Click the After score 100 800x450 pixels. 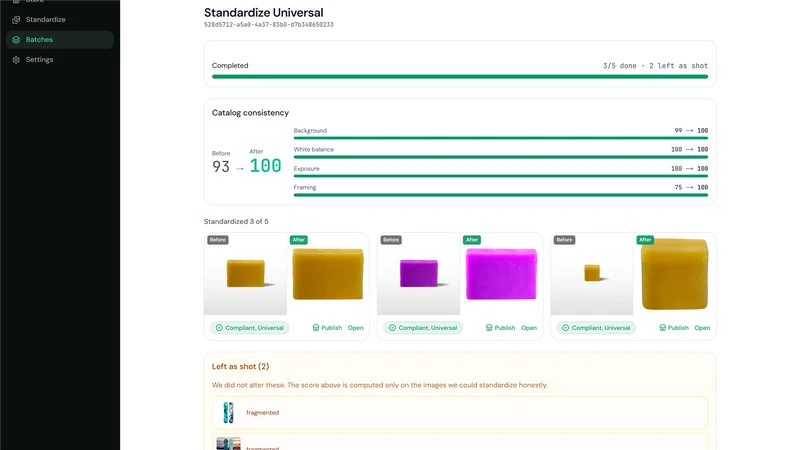tap(265, 166)
